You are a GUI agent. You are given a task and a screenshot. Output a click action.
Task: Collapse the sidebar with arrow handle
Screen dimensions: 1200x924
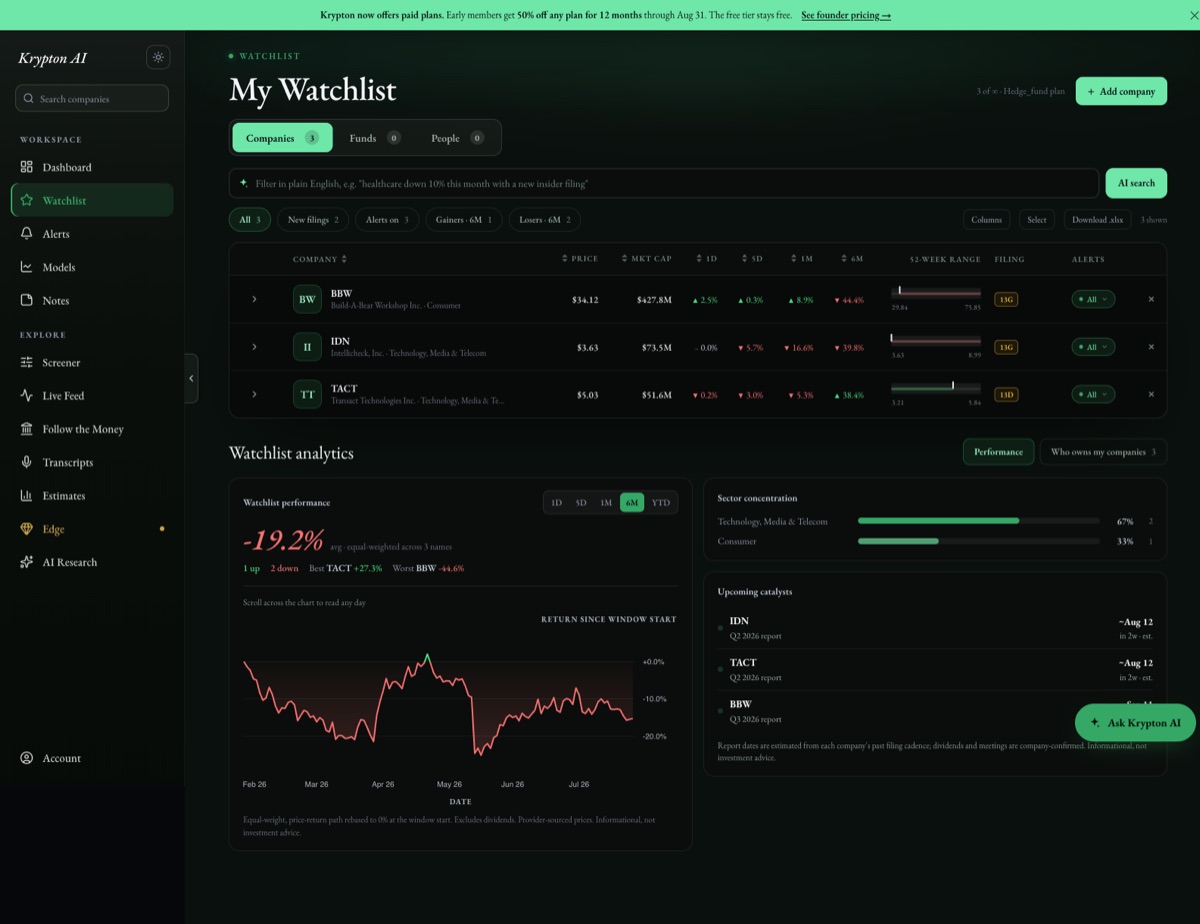191,378
